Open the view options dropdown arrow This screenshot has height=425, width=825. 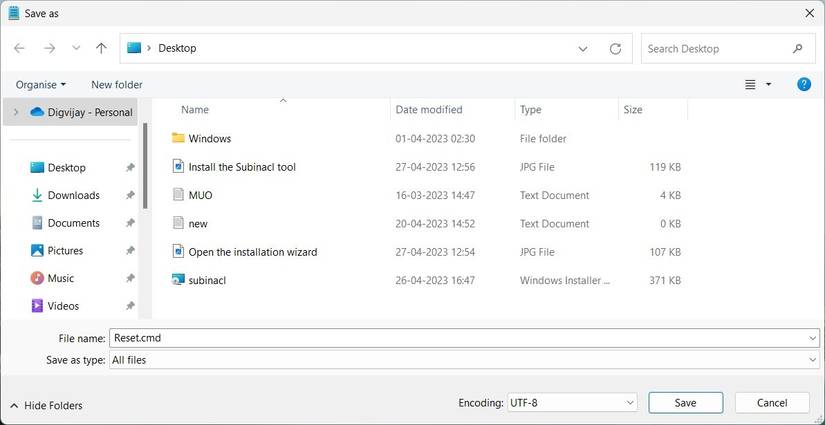(x=768, y=85)
